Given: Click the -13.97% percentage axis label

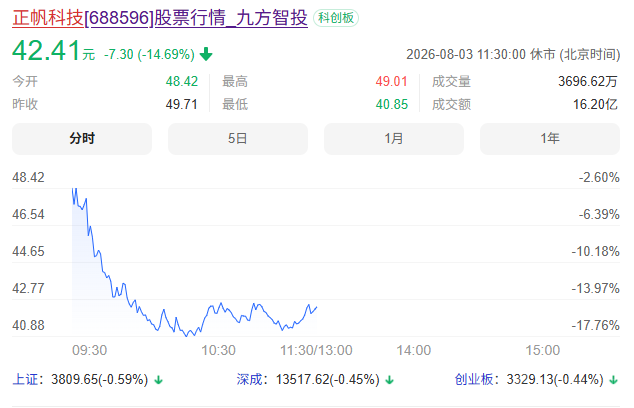Looking at the screenshot, I should click(x=596, y=289).
